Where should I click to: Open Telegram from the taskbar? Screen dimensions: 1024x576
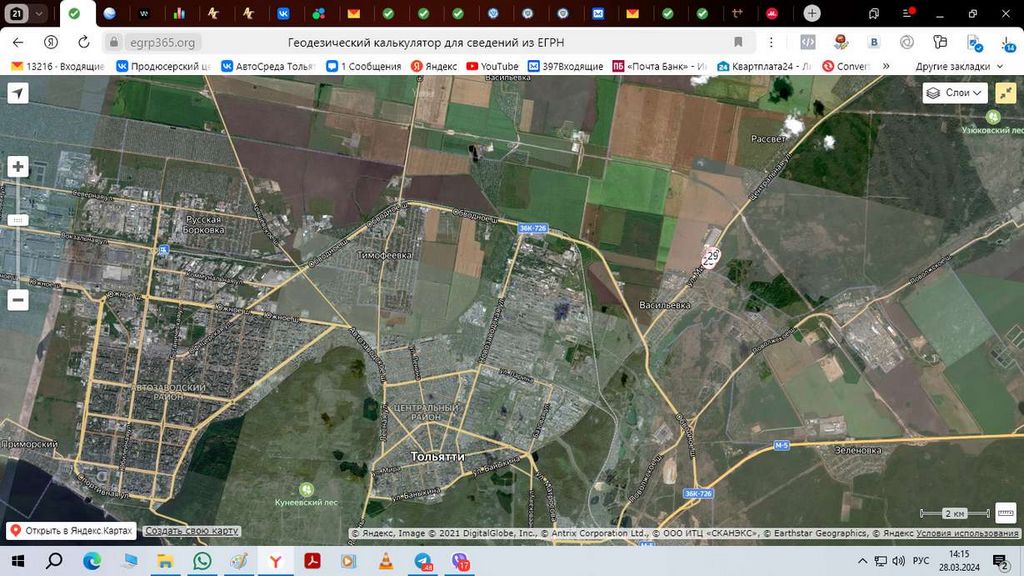tap(423, 561)
